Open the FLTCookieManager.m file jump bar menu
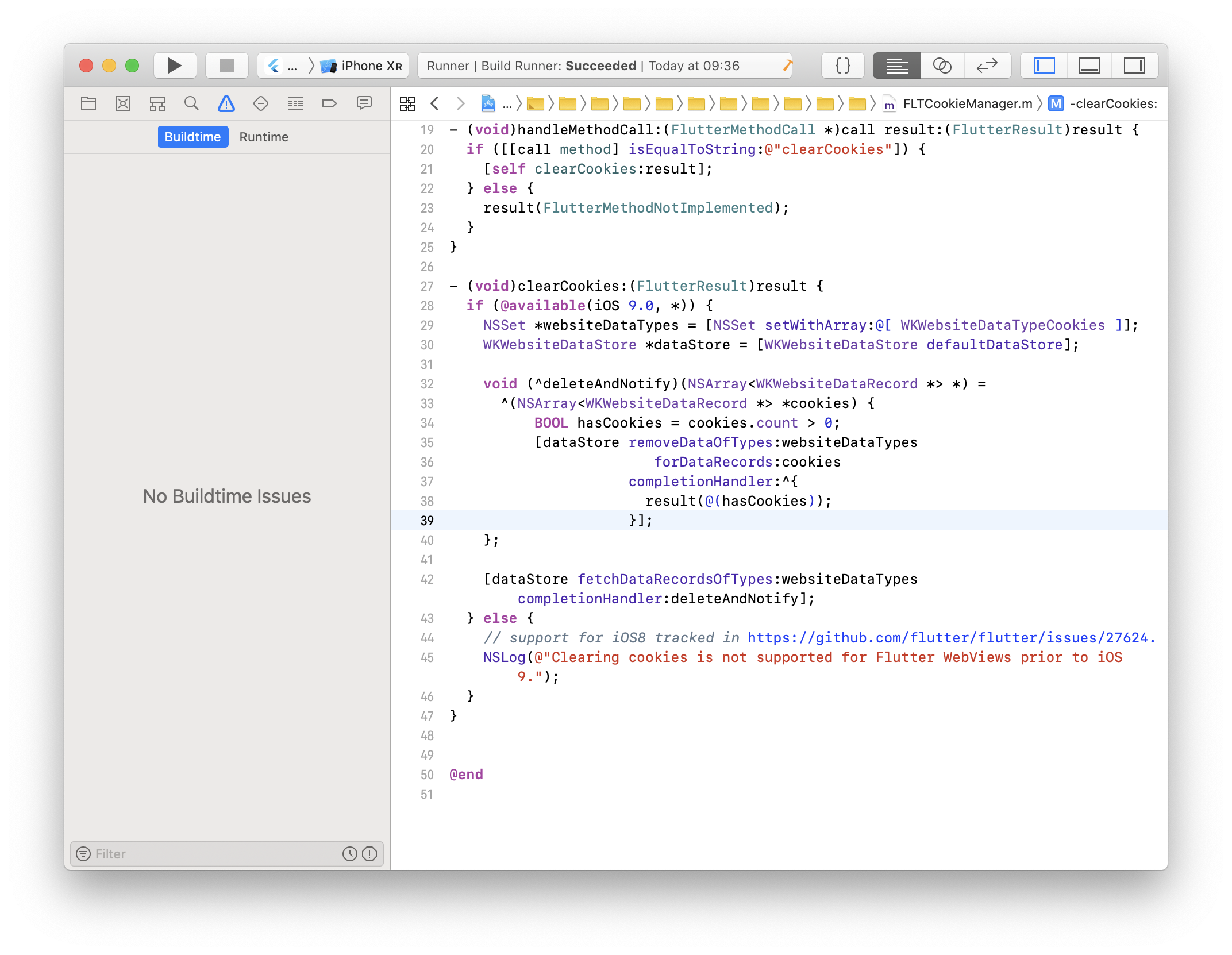Image resolution: width=1232 pixels, height=955 pixels. (x=967, y=103)
